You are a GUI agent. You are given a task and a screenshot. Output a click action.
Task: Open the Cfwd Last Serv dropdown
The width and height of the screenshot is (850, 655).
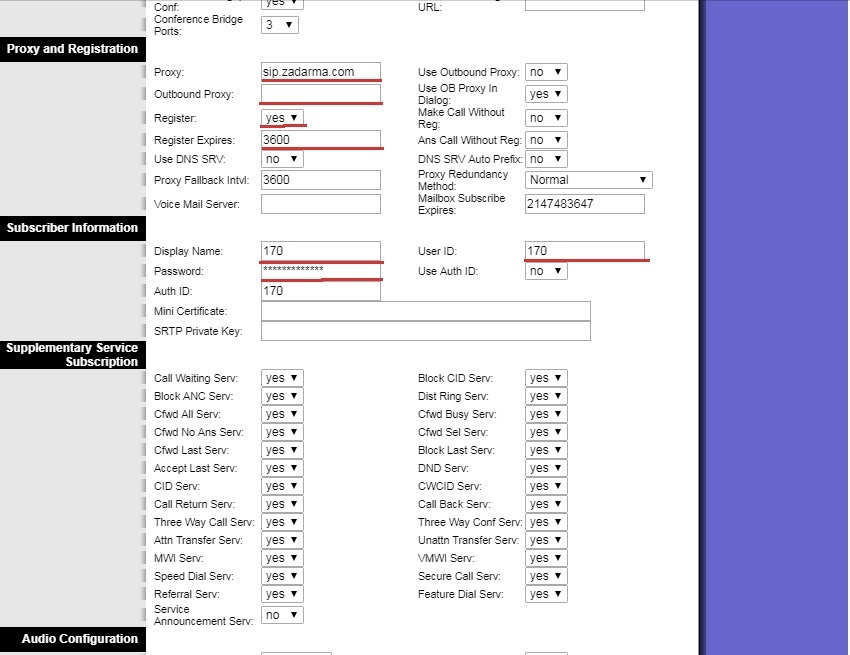point(282,450)
